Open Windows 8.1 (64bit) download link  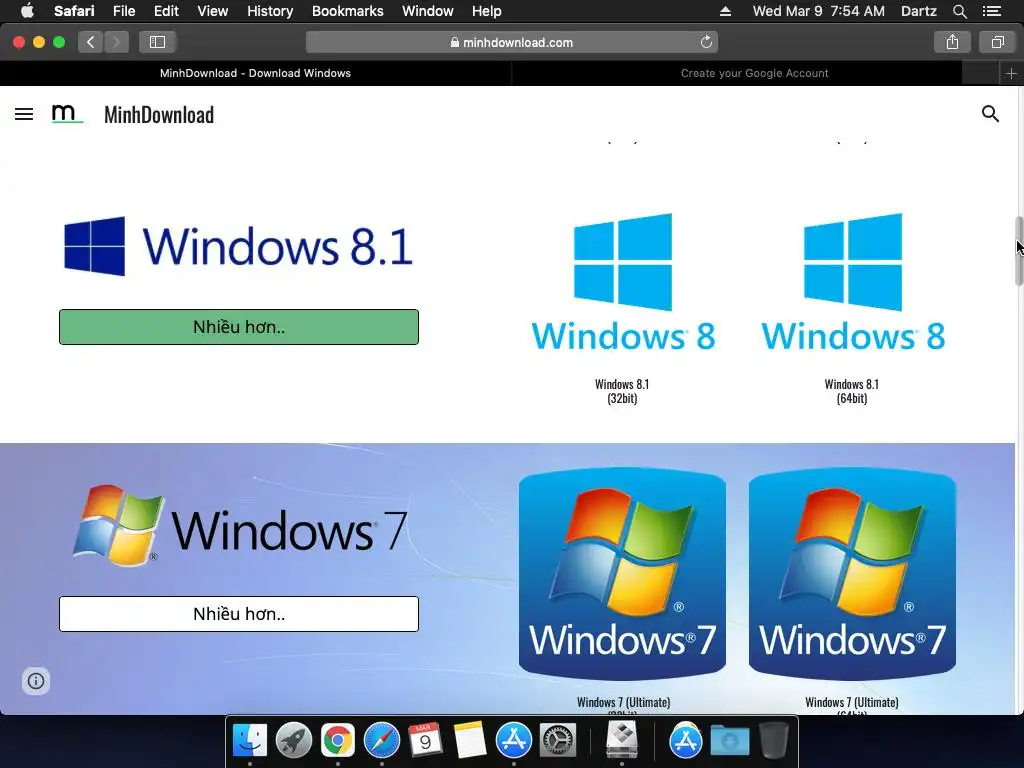tap(852, 391)
